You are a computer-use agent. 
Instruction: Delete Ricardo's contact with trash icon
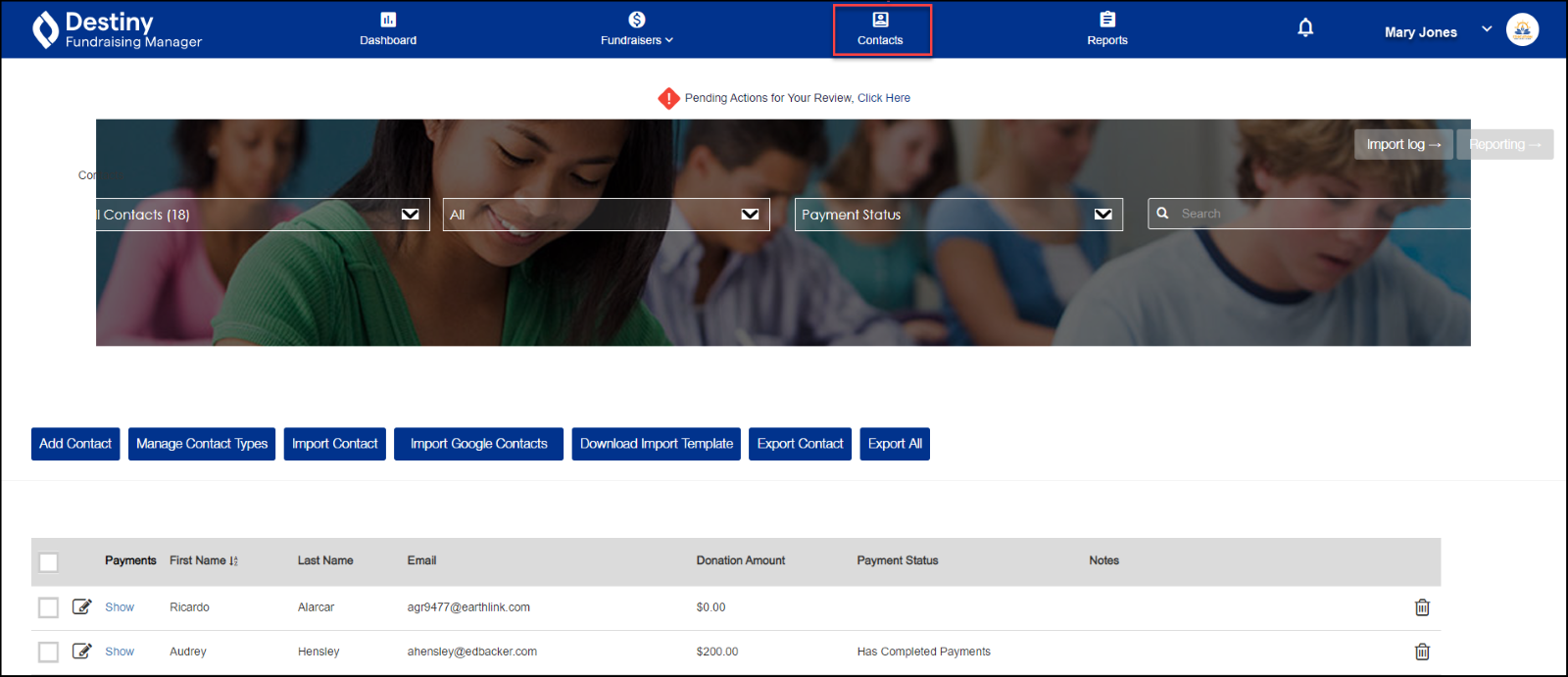pos(1422,607)
